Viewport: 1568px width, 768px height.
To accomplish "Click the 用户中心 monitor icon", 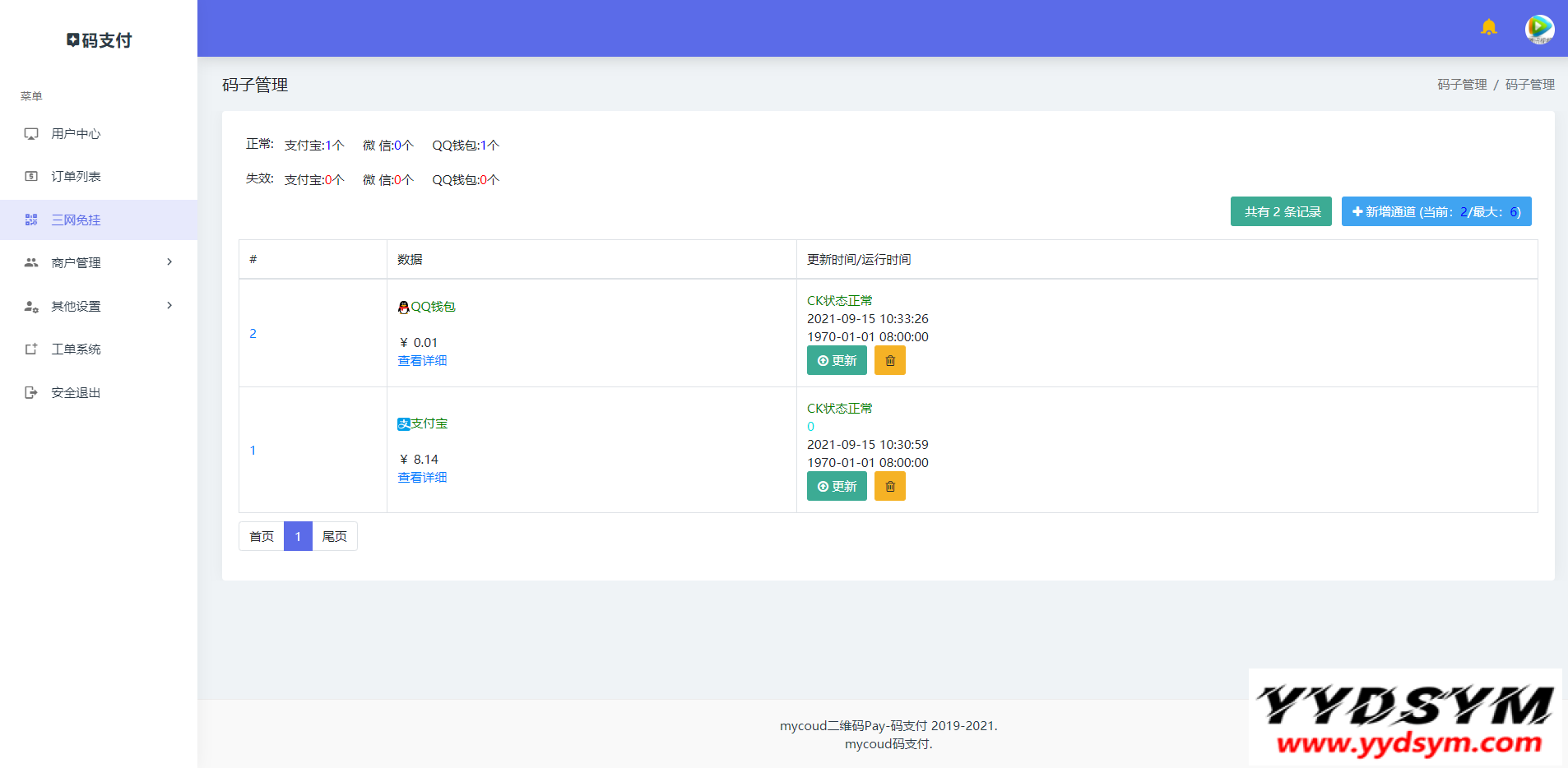I will coord(31,134).
